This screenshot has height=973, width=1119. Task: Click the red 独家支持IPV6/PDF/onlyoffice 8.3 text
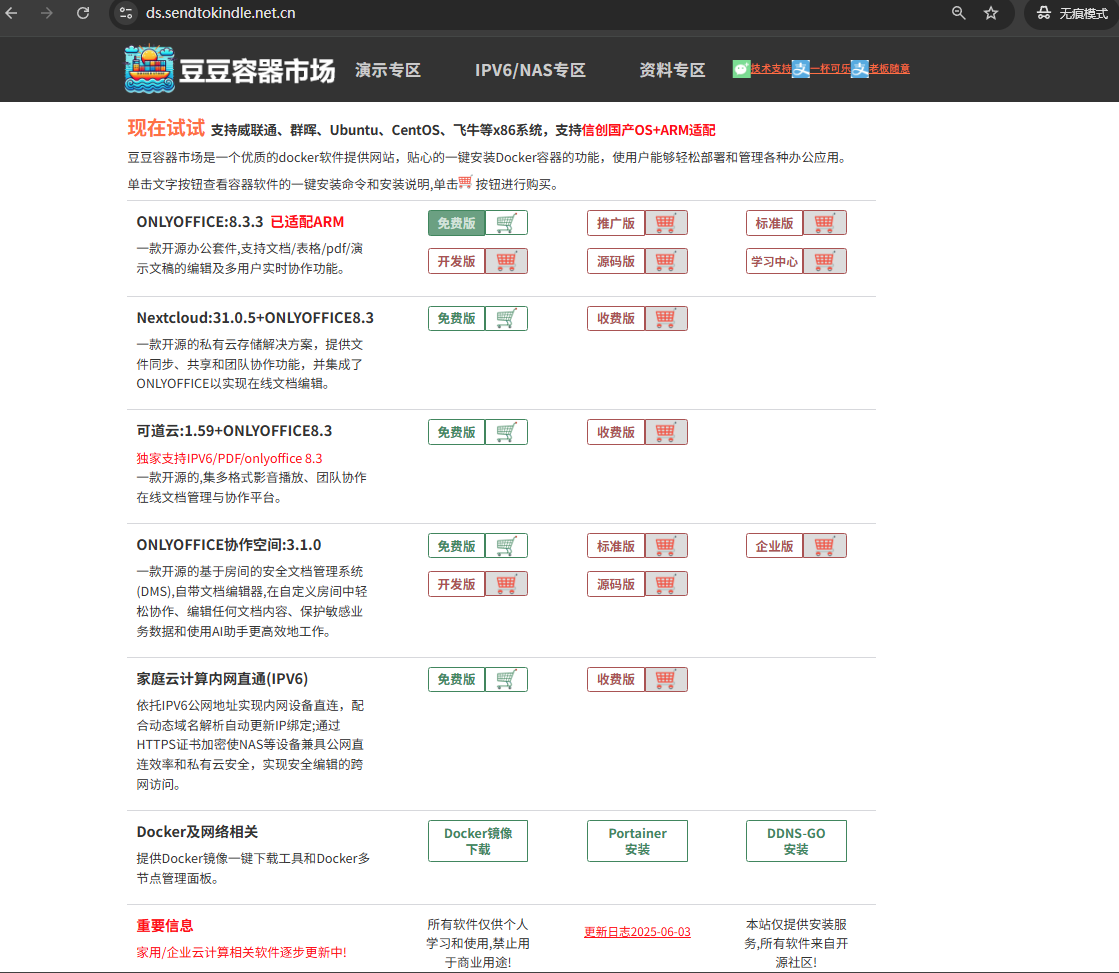coord(229,458)
